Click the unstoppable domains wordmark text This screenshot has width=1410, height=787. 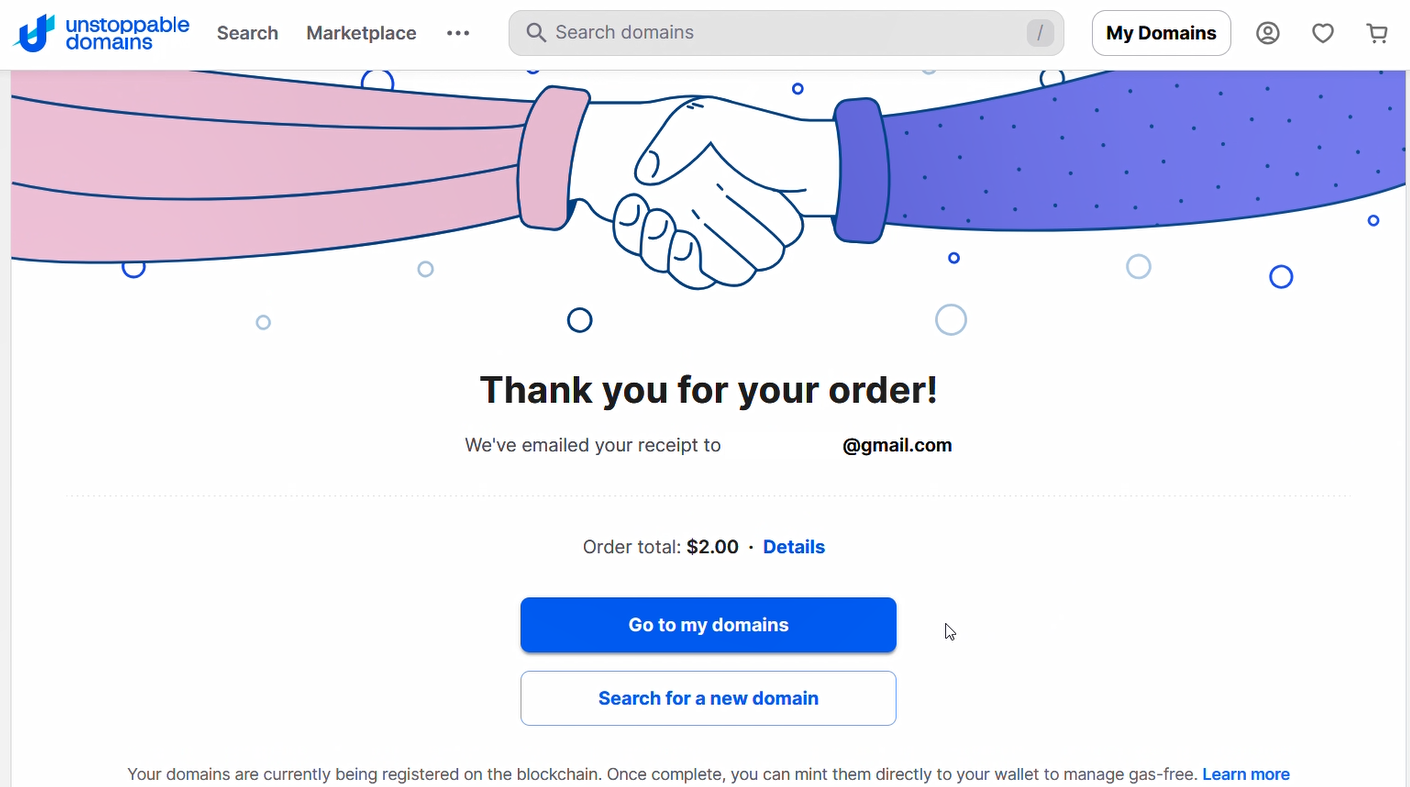pos(127,33)
